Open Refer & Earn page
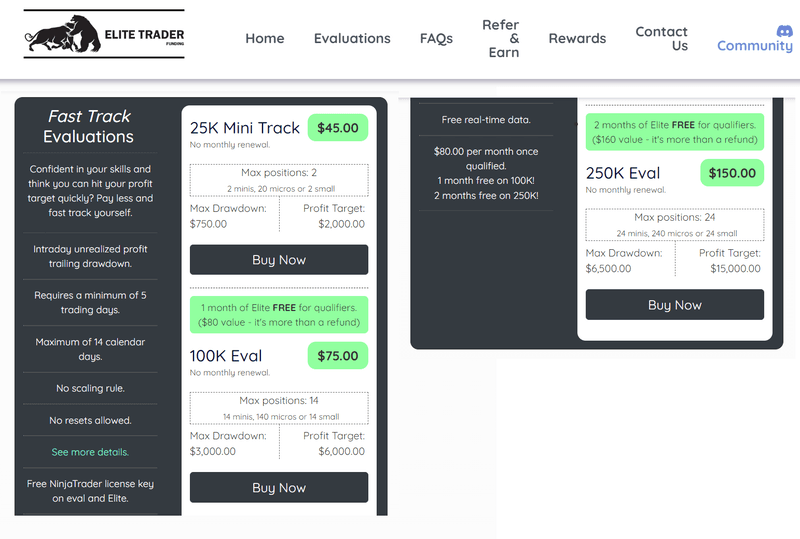800x539 pixels. tap(501, 38)
